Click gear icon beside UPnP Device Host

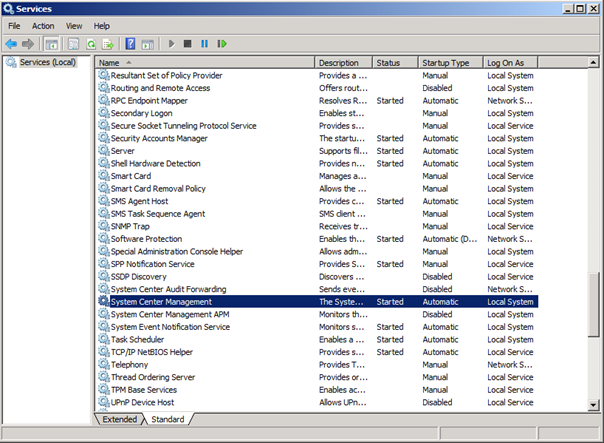click(103, 401)
